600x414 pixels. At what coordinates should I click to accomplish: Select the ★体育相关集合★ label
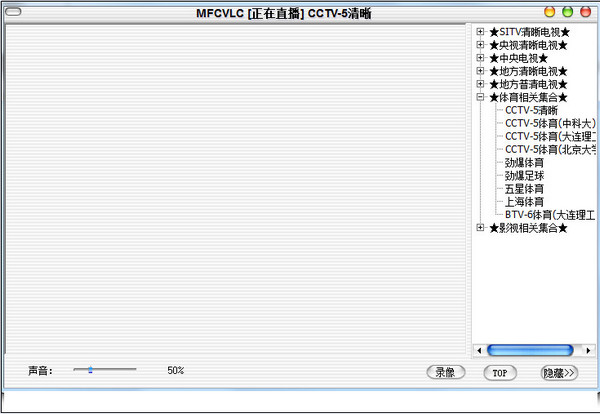coord(528,97)
